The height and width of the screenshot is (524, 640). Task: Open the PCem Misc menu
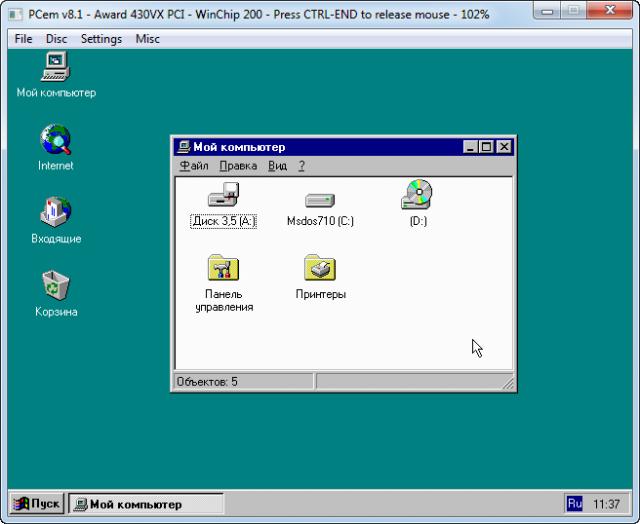(x=147, y=39)
